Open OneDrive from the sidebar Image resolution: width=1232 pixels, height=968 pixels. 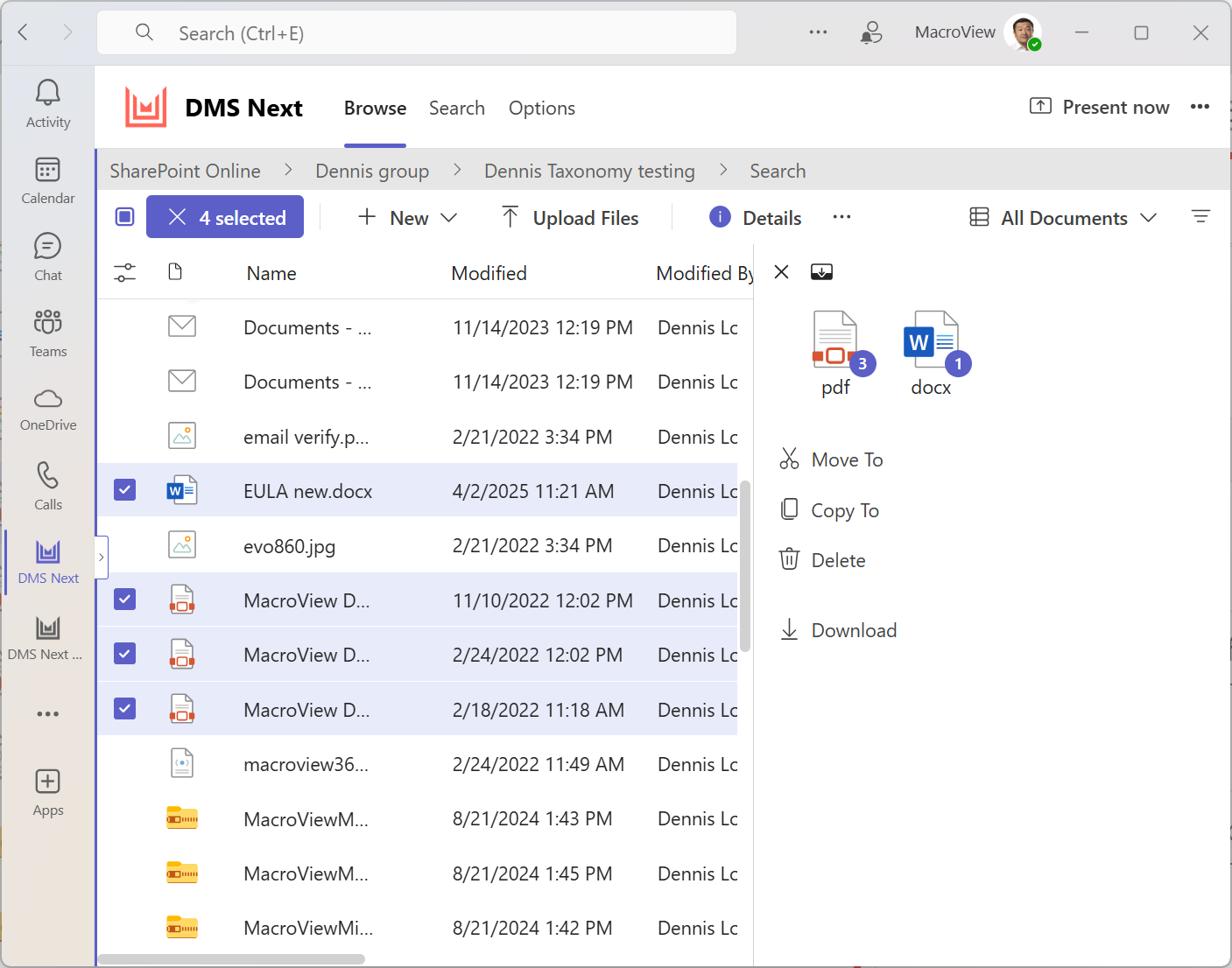coord(47,410)
